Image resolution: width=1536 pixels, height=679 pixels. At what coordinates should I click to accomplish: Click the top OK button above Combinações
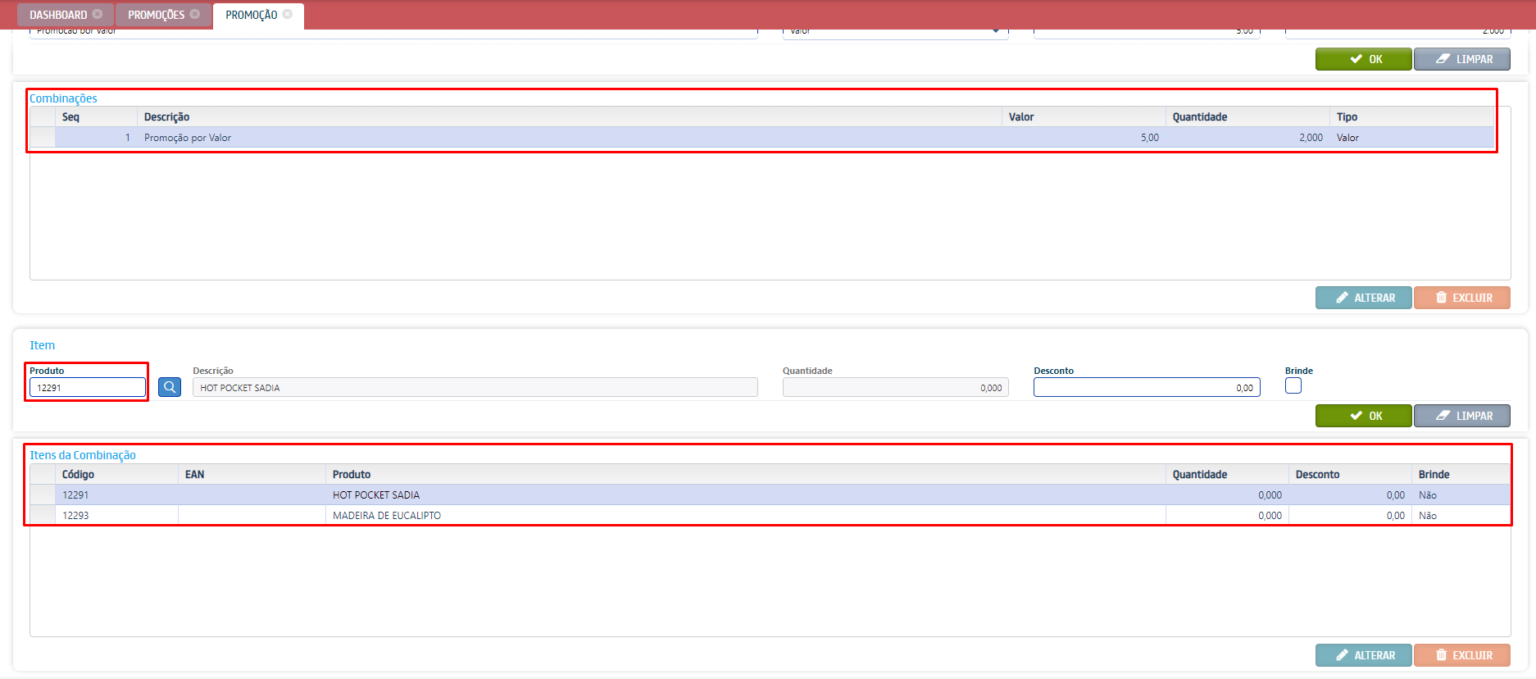point(1363,59)
